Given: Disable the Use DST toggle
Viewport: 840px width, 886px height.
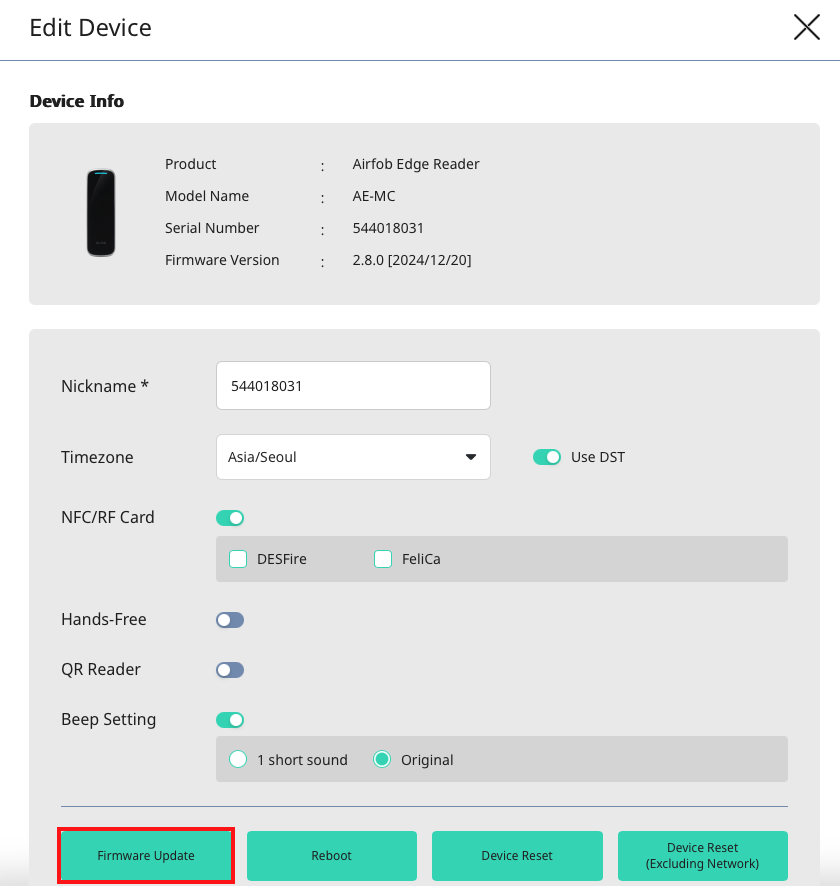Looking at the screenshot, I should coord(547,457).
